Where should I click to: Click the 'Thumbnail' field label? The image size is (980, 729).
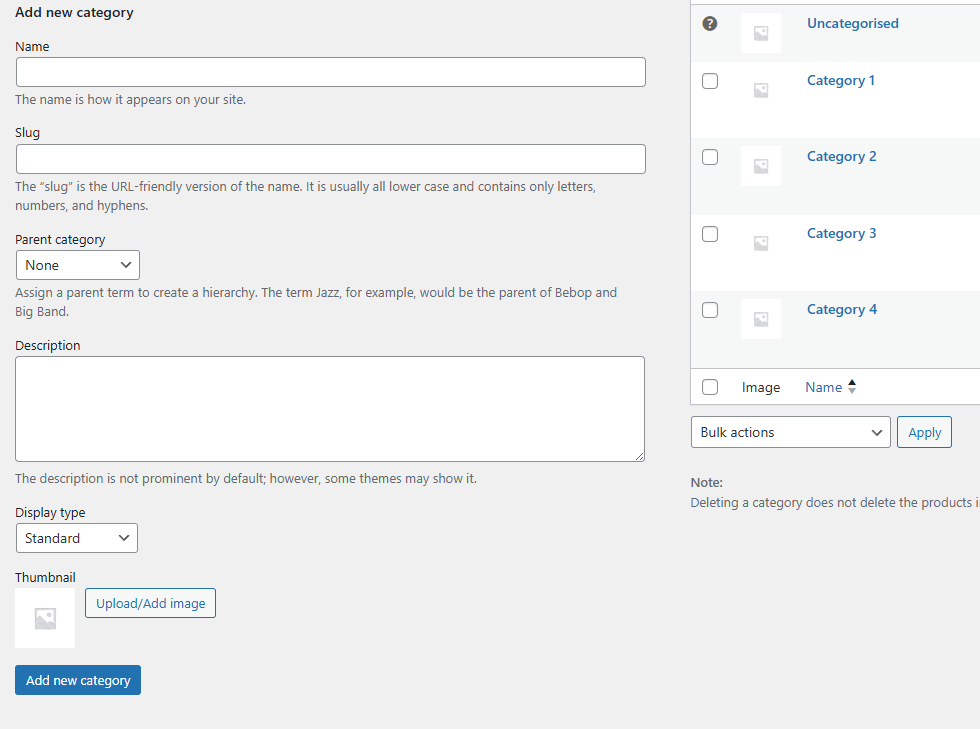coord(45,577)
